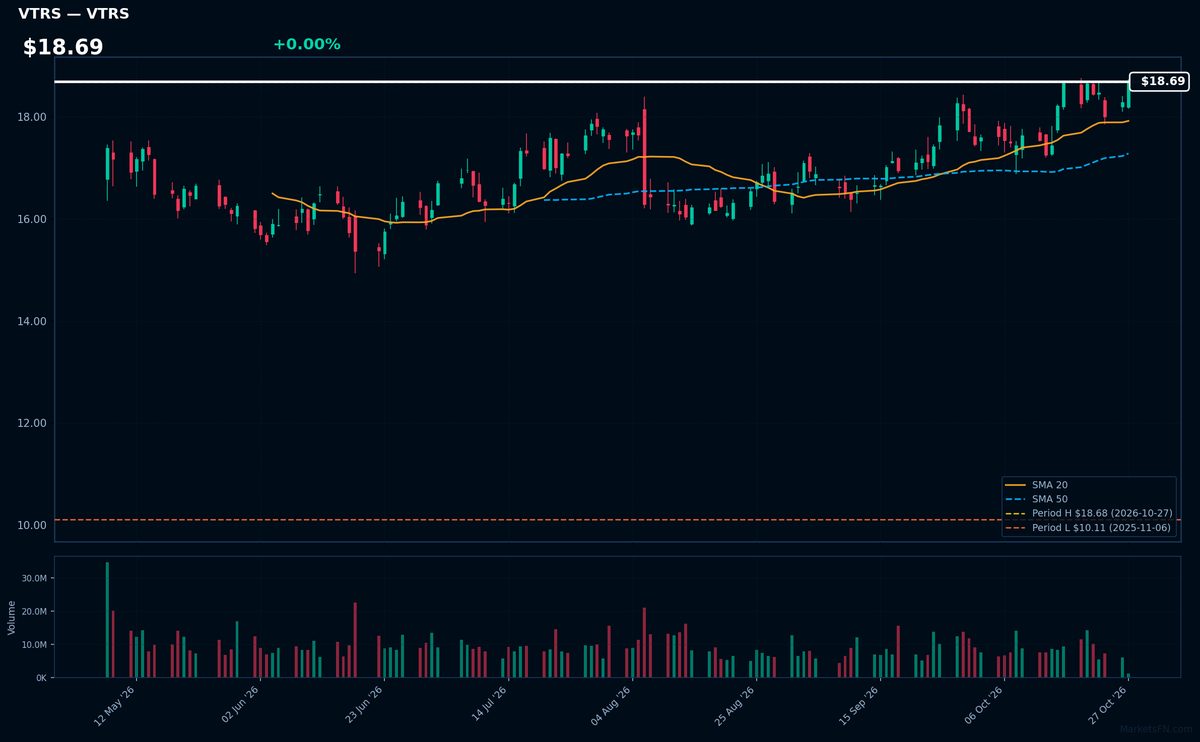
Task: Click the tall red volume bar before 23 Jun
Action: tap(355, 640)
